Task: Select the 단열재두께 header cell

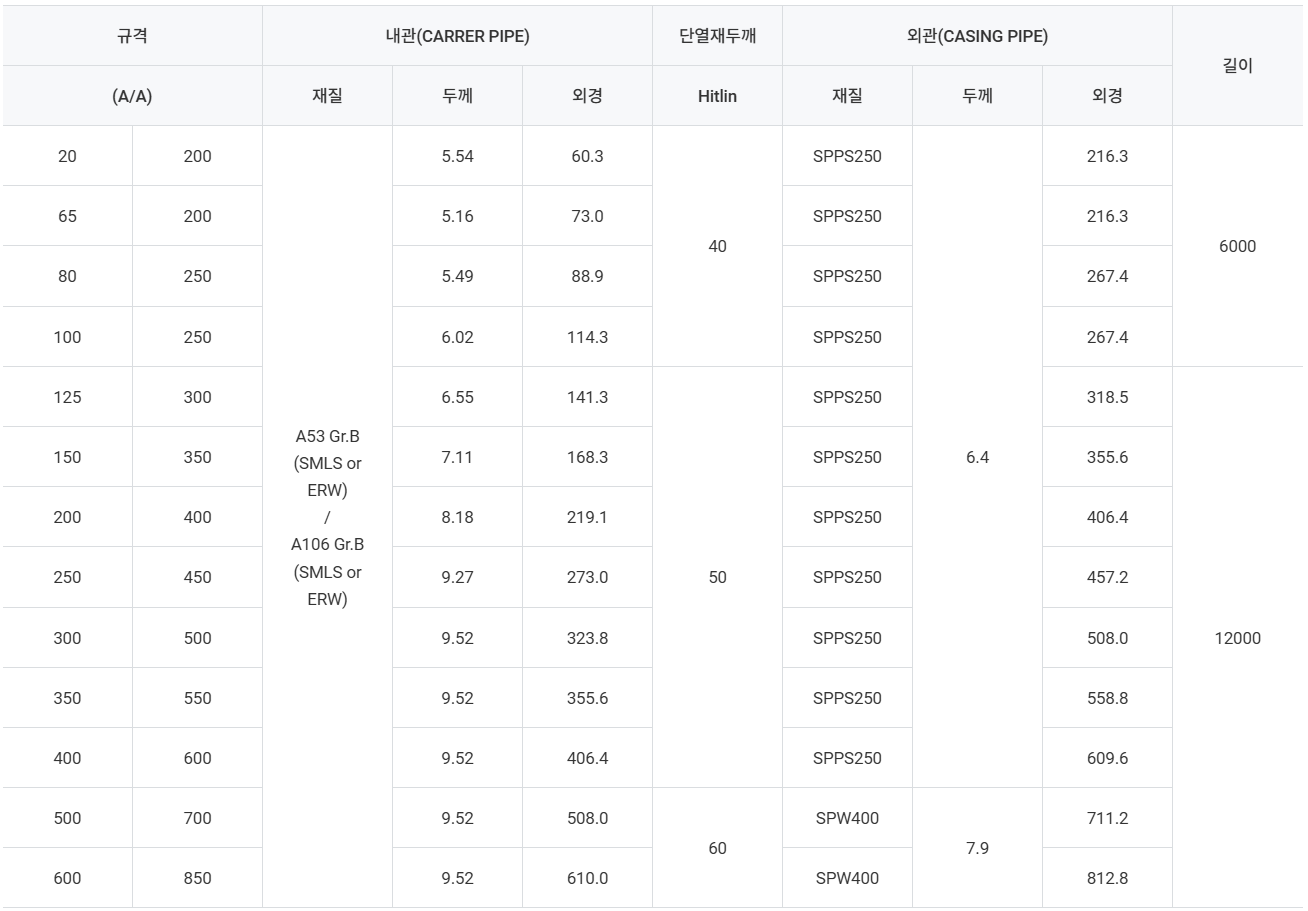Action: point(717,36)
